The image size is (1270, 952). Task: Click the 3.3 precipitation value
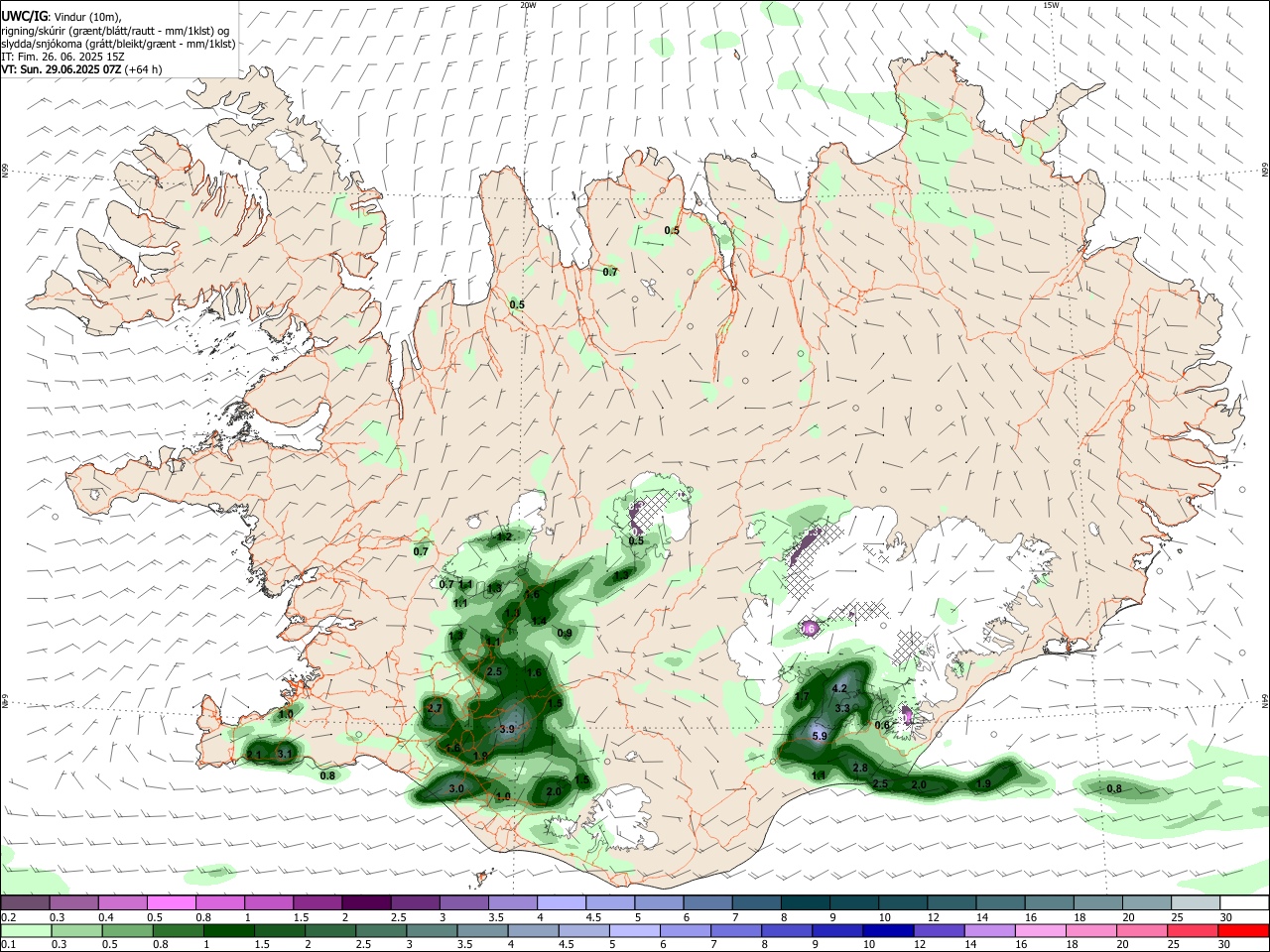click(x=842, y=709)
